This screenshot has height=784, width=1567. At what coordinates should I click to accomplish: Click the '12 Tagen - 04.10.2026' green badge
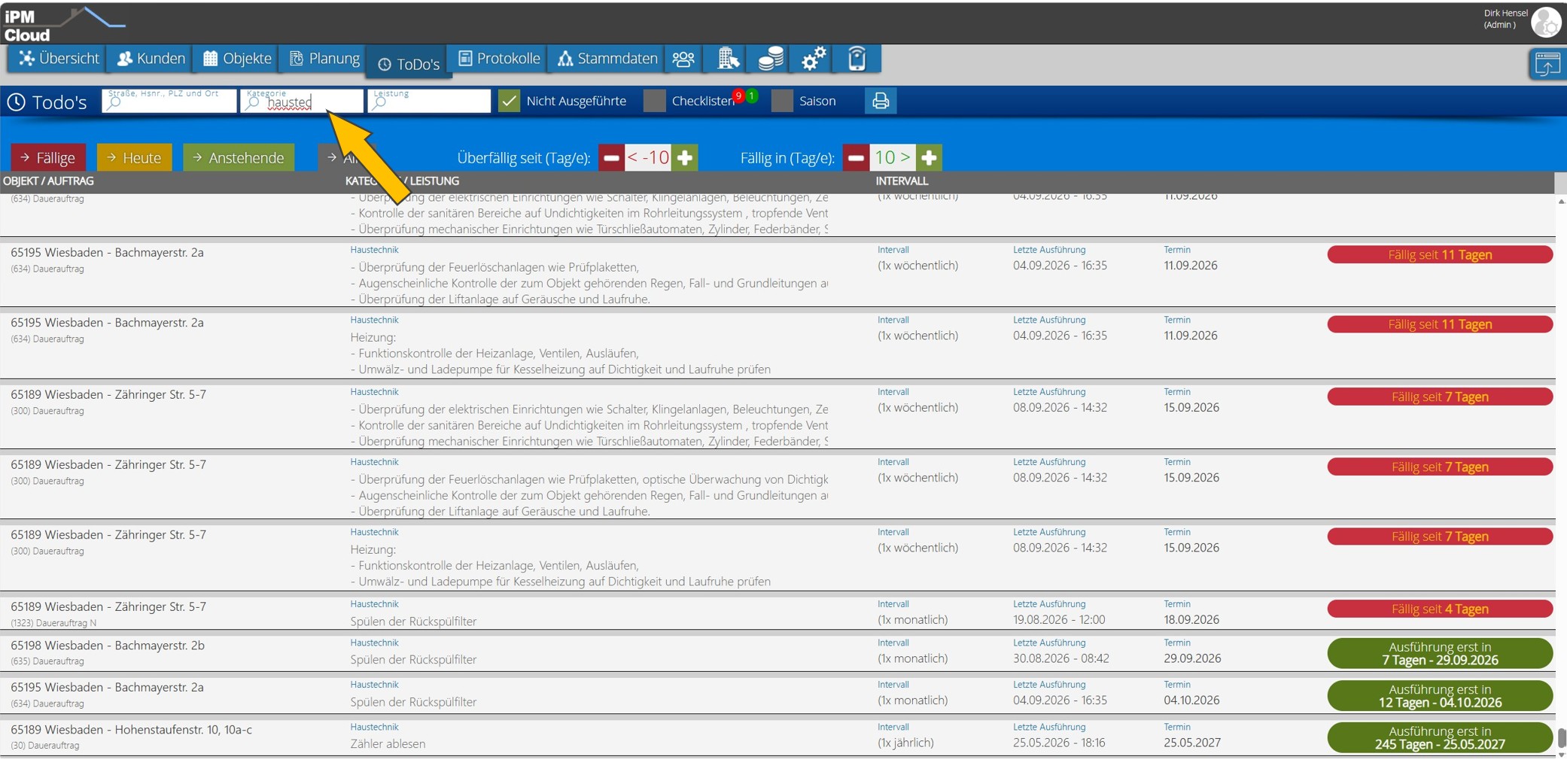(1440, 695)
